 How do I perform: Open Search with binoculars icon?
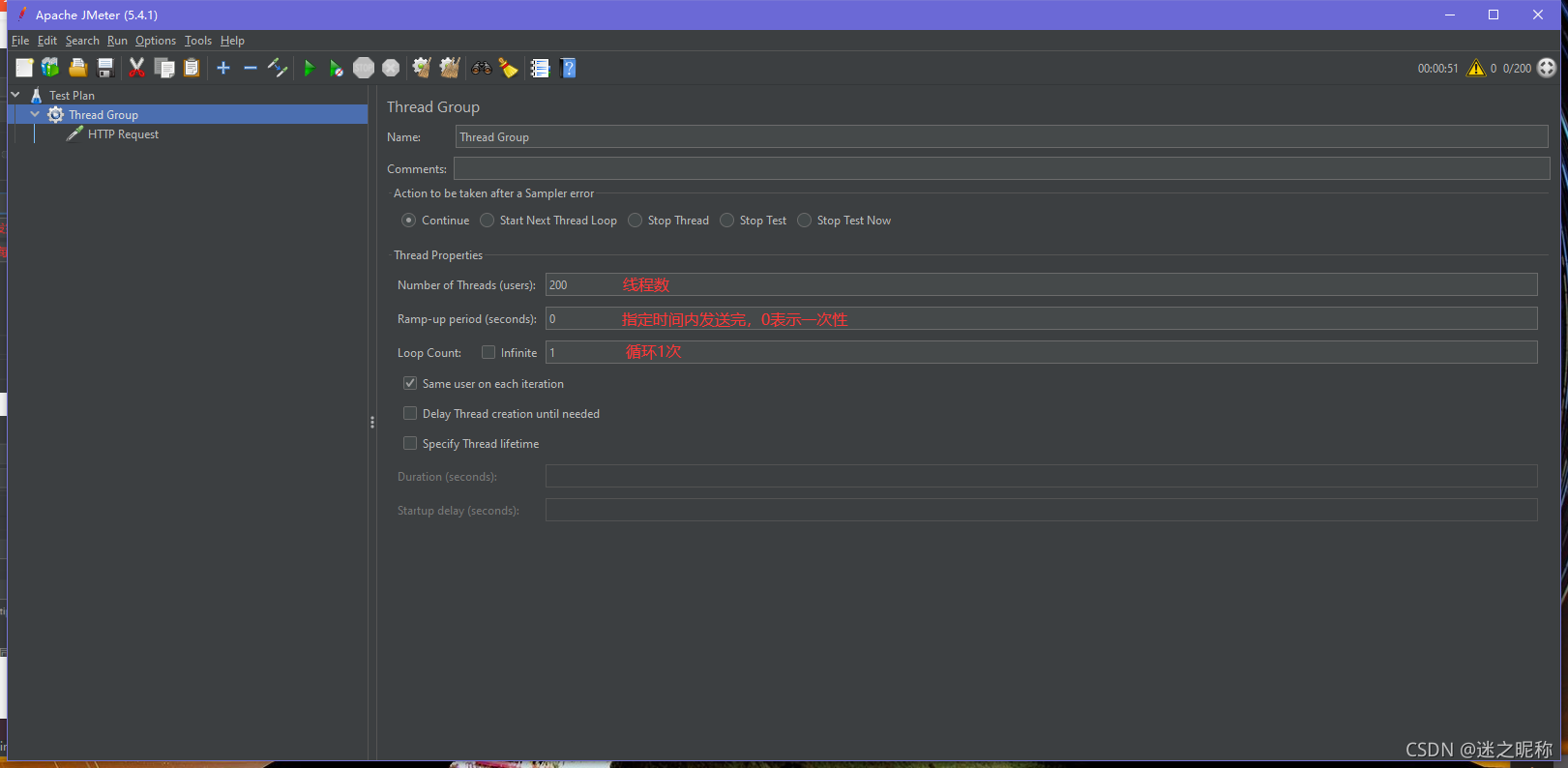pyautogui.click(x=481, y=68)
